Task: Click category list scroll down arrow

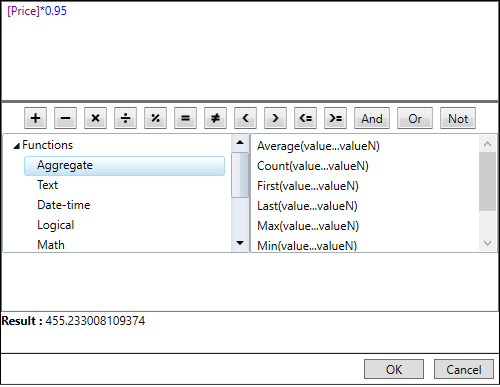Action: click(240, 243)
